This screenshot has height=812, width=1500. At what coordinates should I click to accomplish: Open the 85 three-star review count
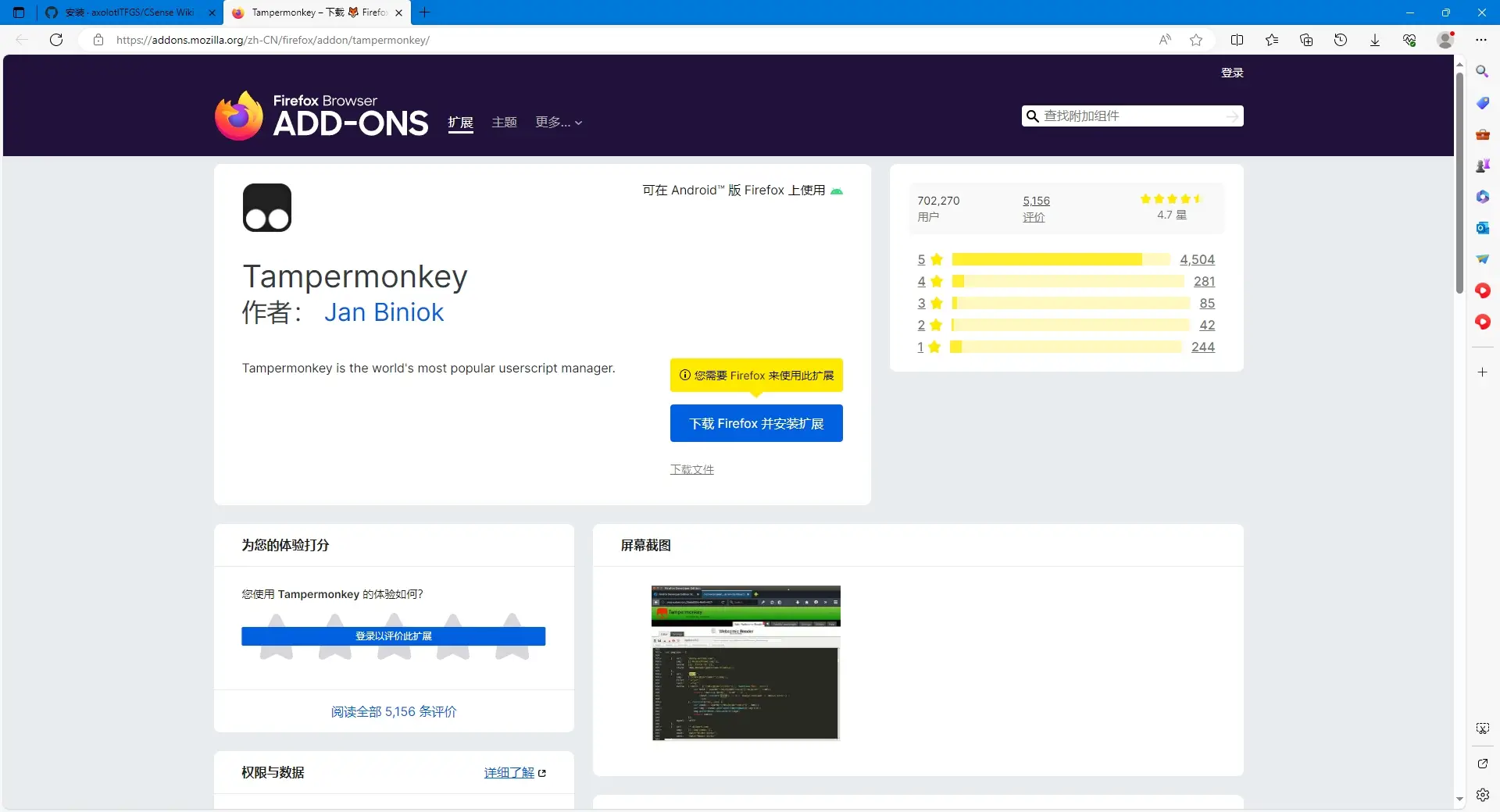(1207, 303)
